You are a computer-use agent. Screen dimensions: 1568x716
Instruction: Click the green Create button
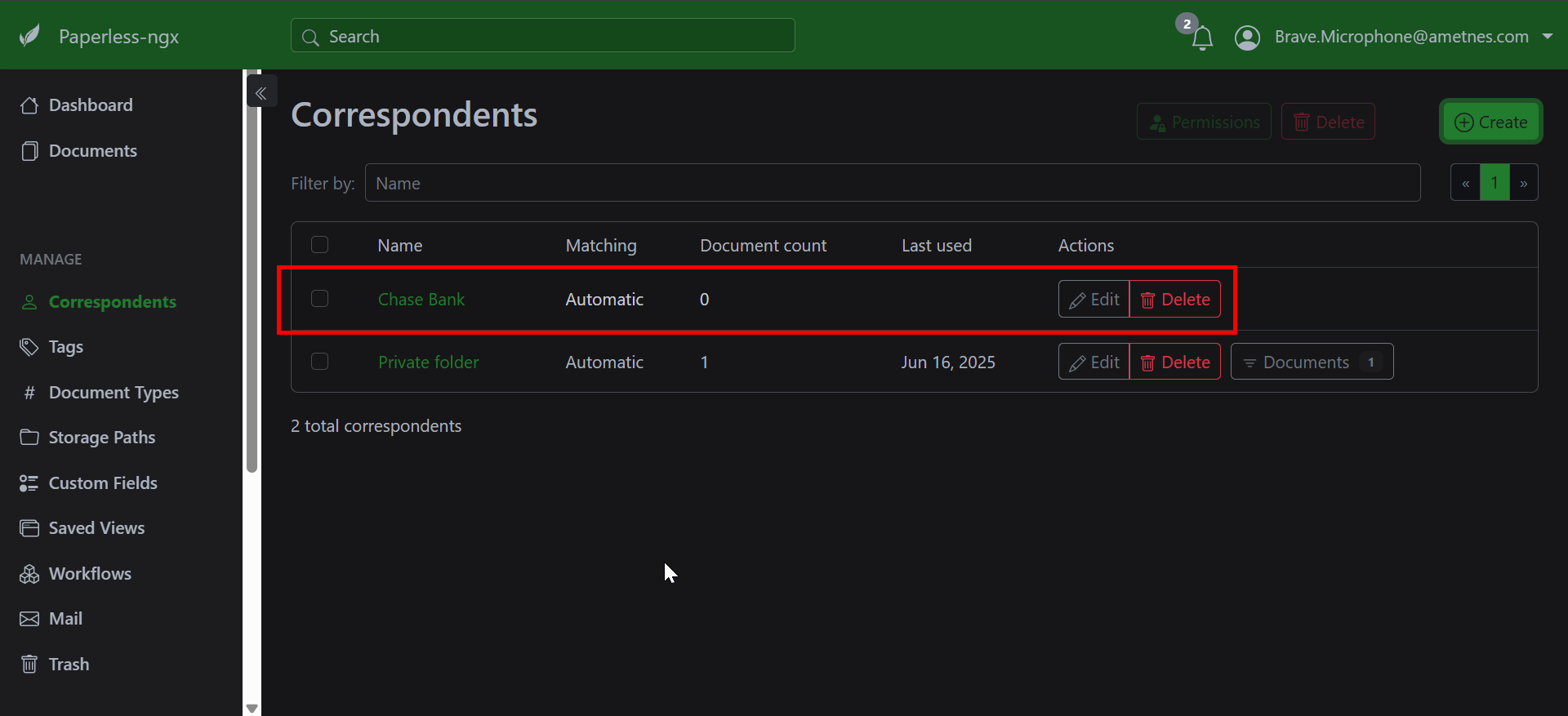pos(1490,122)
